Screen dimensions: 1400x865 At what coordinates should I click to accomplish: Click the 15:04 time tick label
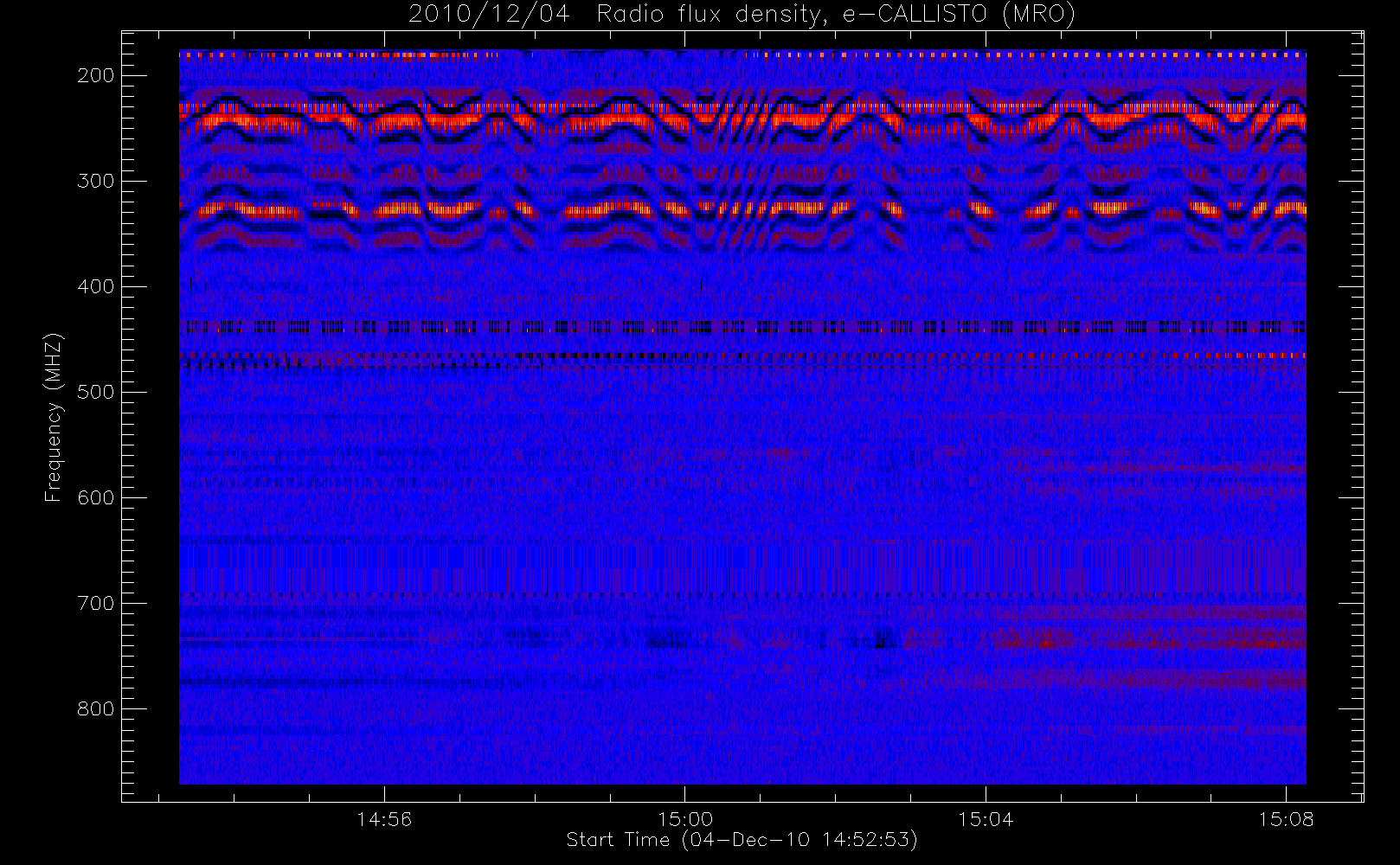click(x=986, y=819)
